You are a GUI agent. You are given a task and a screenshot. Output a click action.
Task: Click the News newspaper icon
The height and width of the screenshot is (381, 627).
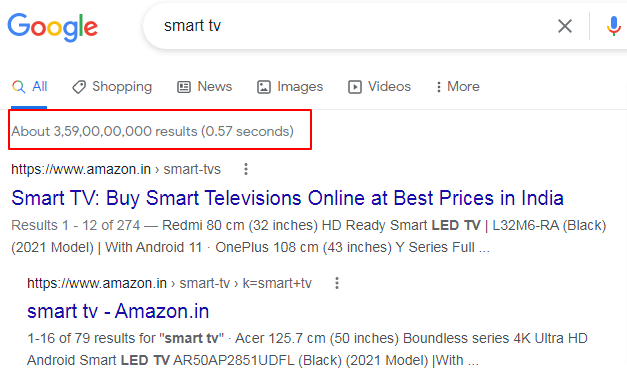(x=184, y=87)
